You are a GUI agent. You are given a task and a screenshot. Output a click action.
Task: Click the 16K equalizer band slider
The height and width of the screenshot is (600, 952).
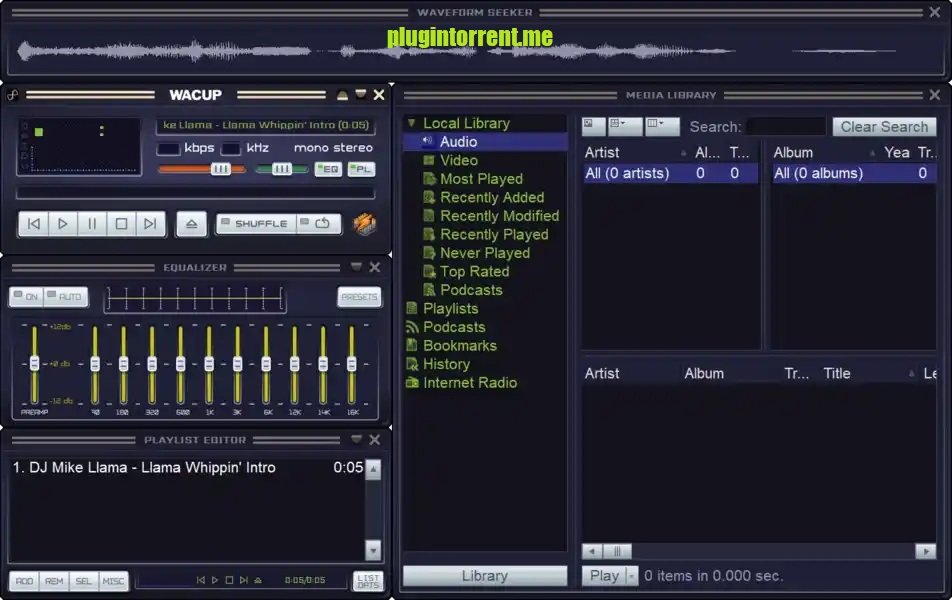(x=352, y=364)
